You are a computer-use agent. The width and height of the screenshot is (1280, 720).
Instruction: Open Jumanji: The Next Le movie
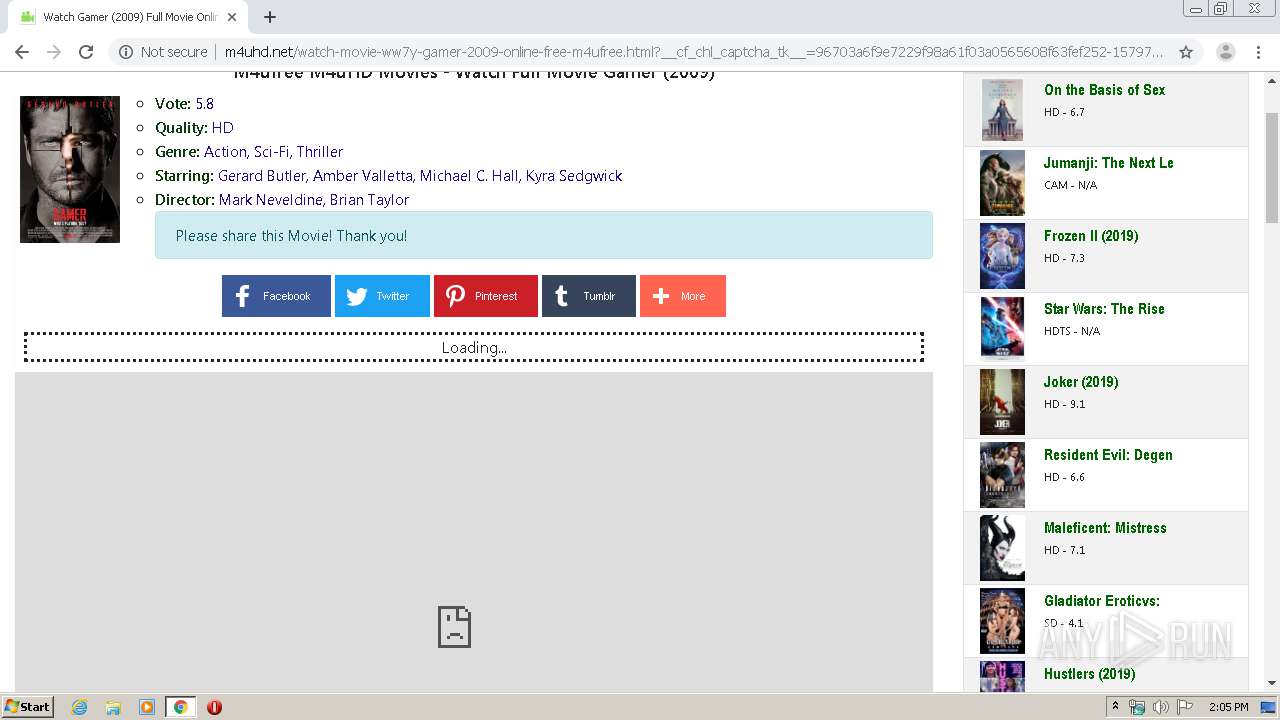tap(1108, 163)
